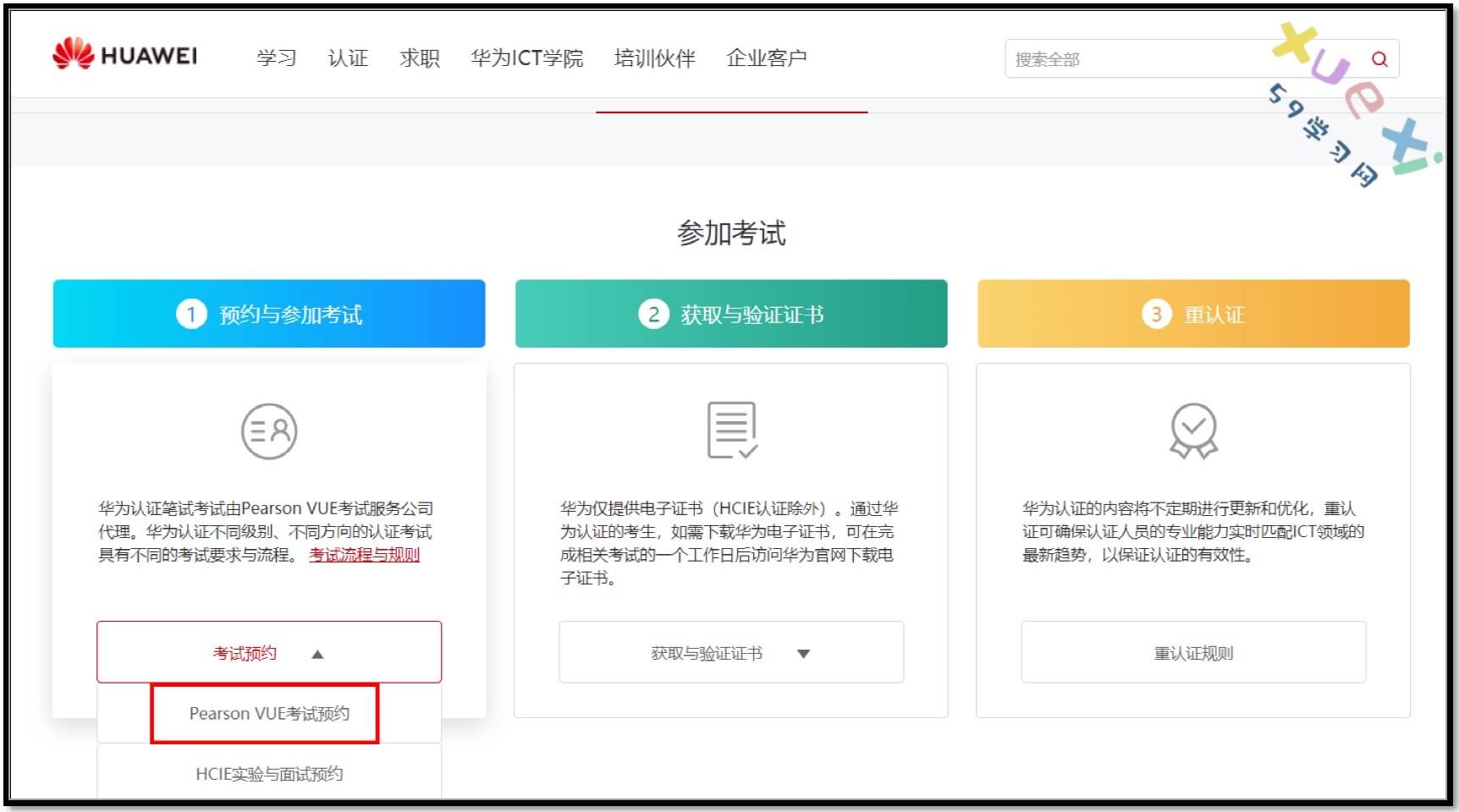1459x812 pixels.
Task: Open the 认证 navigation menu
Action: pyautogui.click(x=348, y=58)
